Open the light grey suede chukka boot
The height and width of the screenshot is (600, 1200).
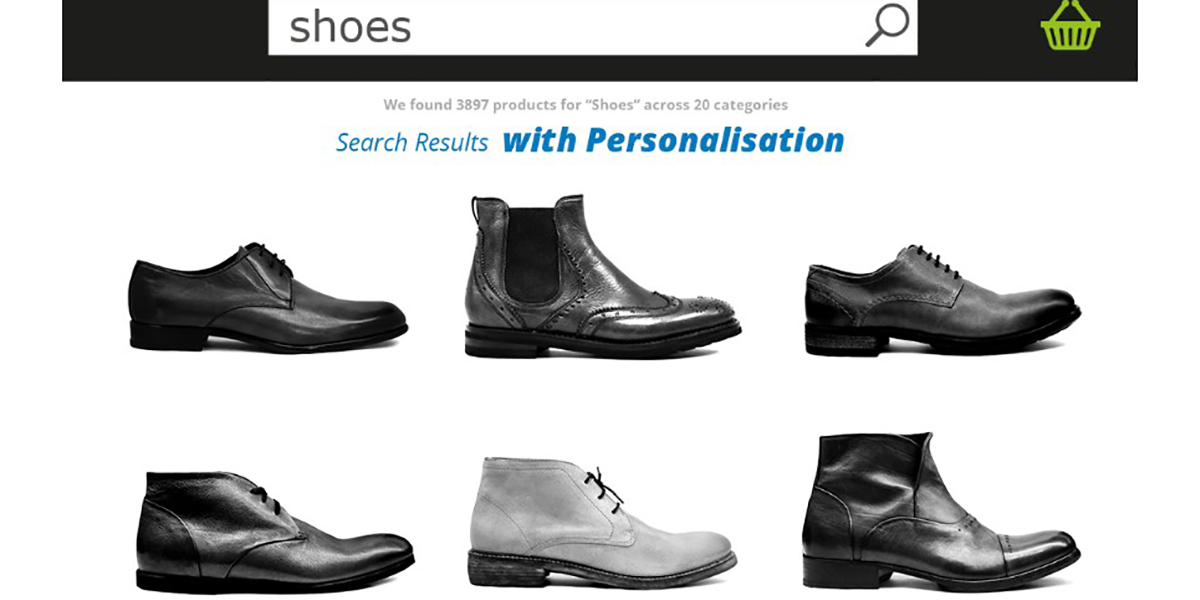(x=603, y=522)
